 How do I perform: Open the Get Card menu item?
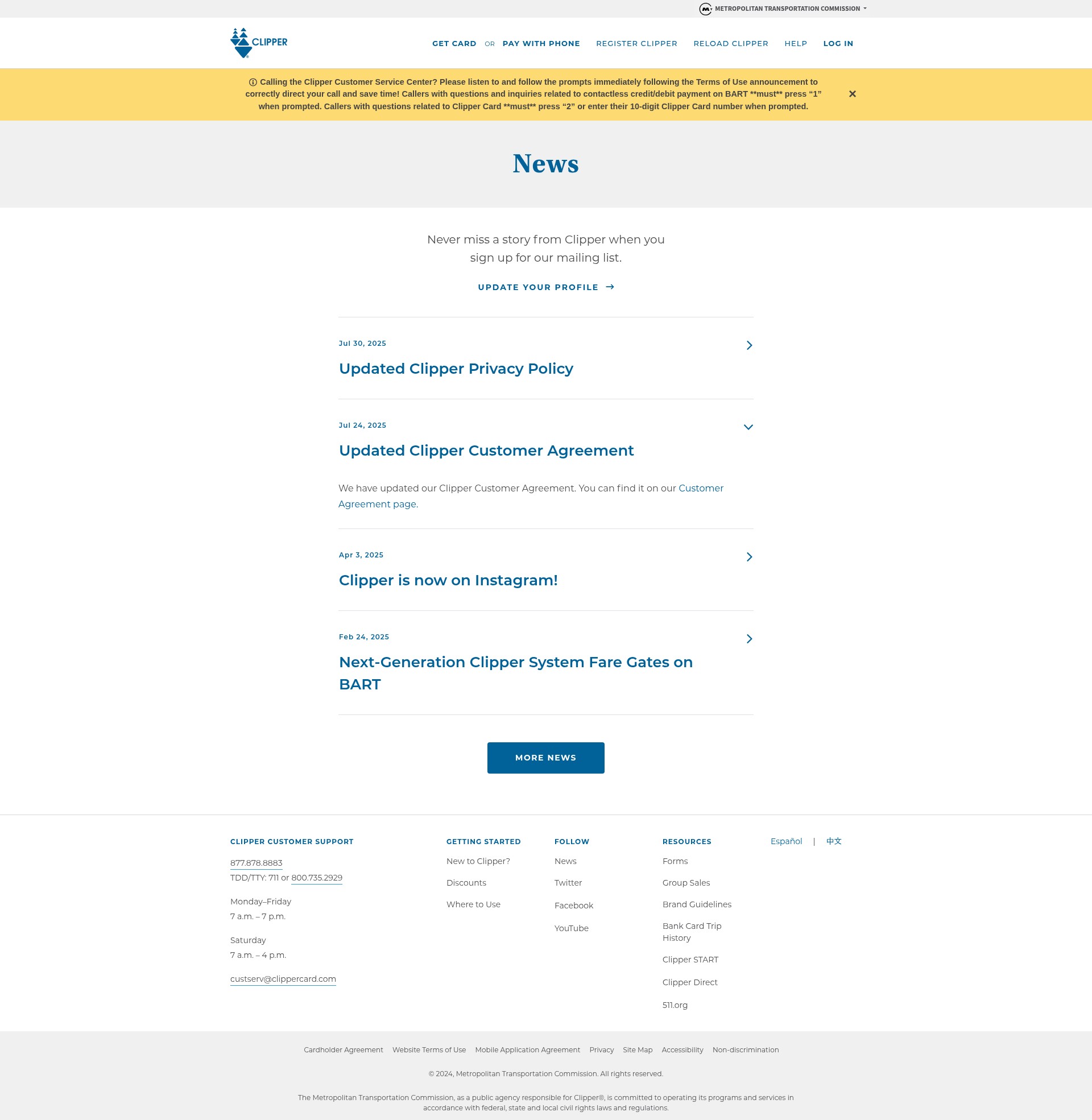click(x=454, y=44)
